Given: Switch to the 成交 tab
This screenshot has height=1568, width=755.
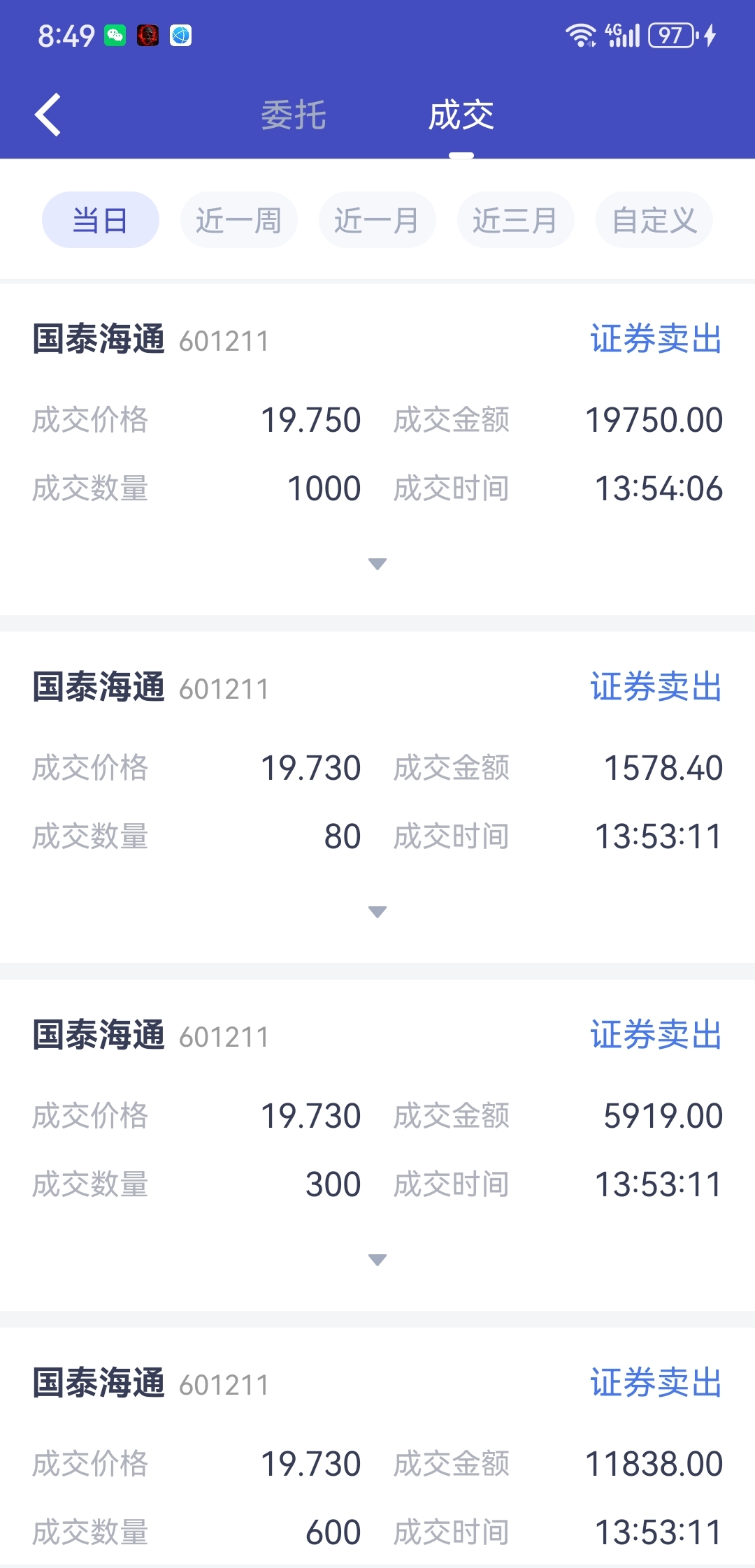Looking at the screenshot, I should click(x=461, y=115).
